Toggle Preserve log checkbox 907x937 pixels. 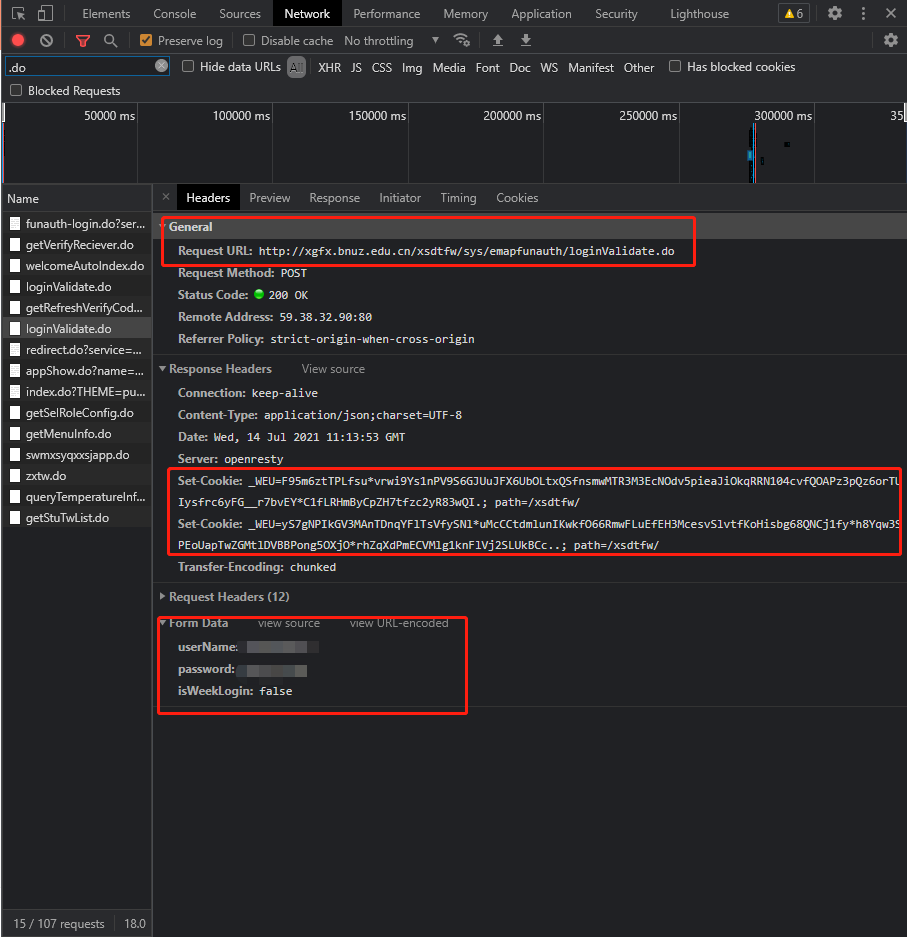[x=146, y=40]
